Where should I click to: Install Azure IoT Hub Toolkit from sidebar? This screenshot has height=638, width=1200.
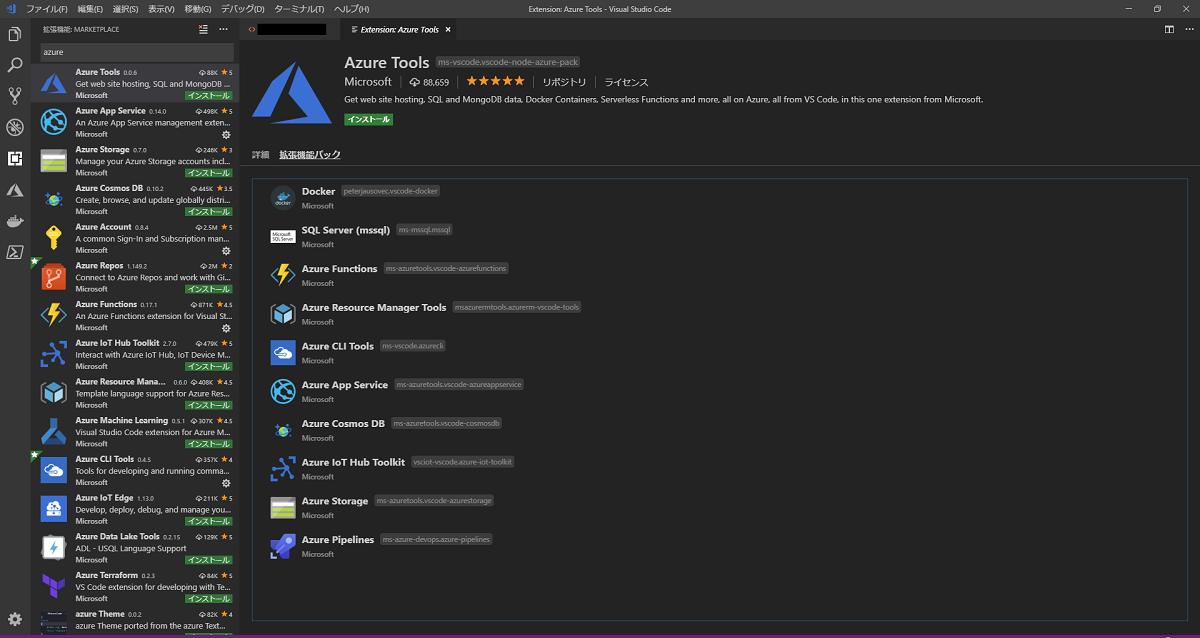[209, 367]
